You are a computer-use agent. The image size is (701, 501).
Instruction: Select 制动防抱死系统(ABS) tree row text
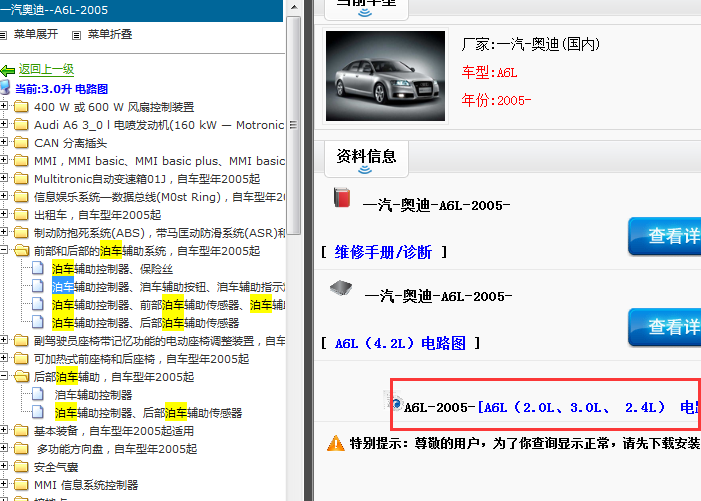pyautogui.click(x=159, y=233)
